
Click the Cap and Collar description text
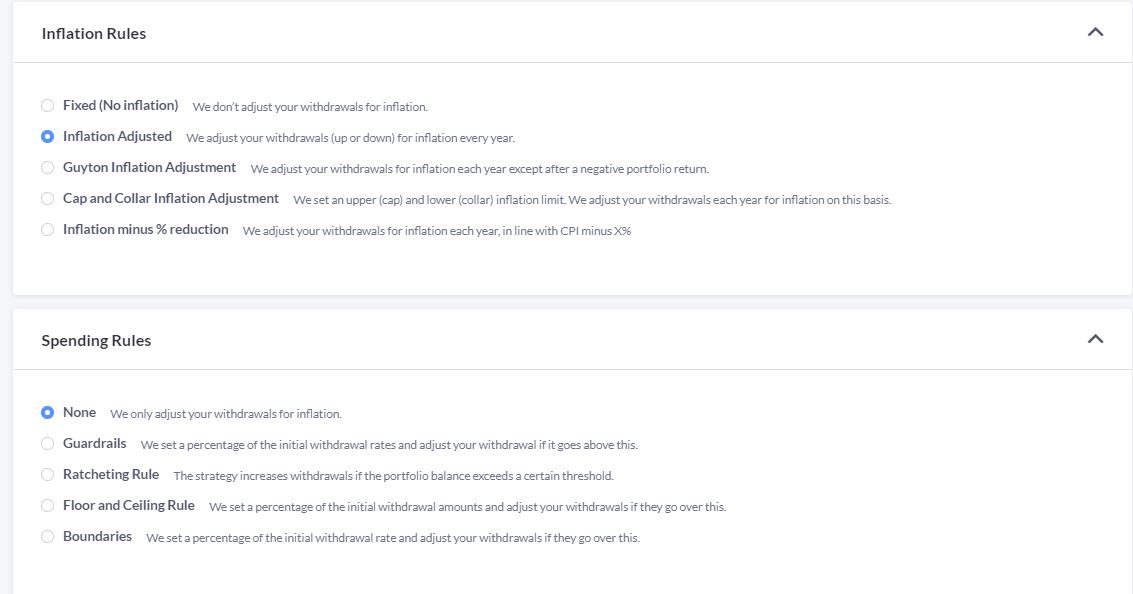591,200
